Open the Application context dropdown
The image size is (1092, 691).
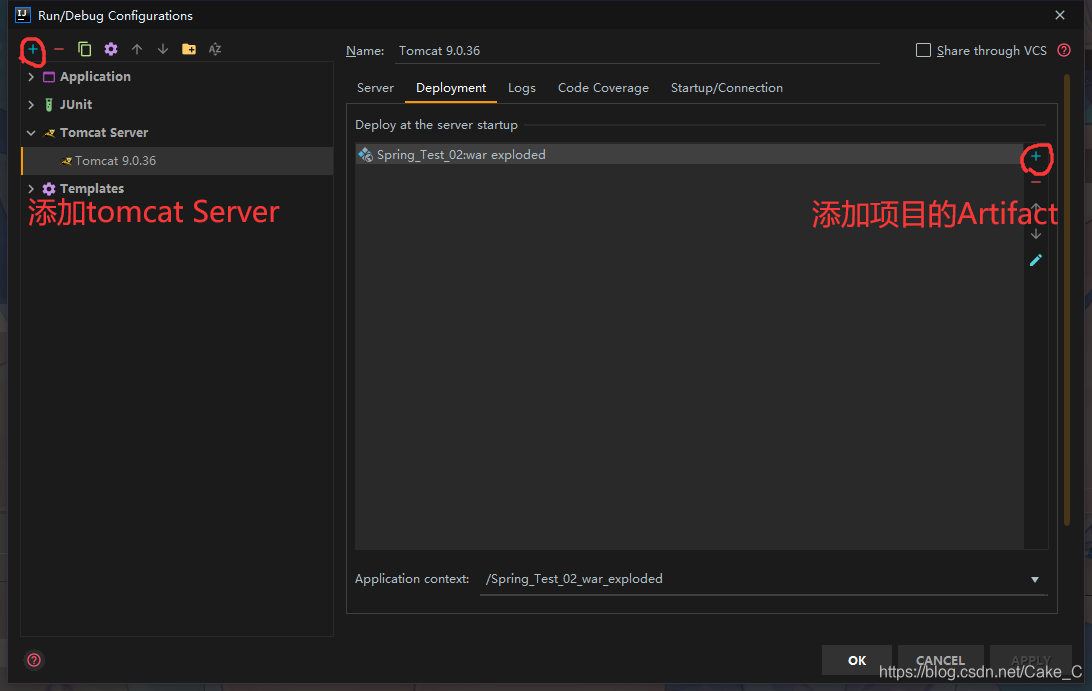click(x=1035, y=580)
